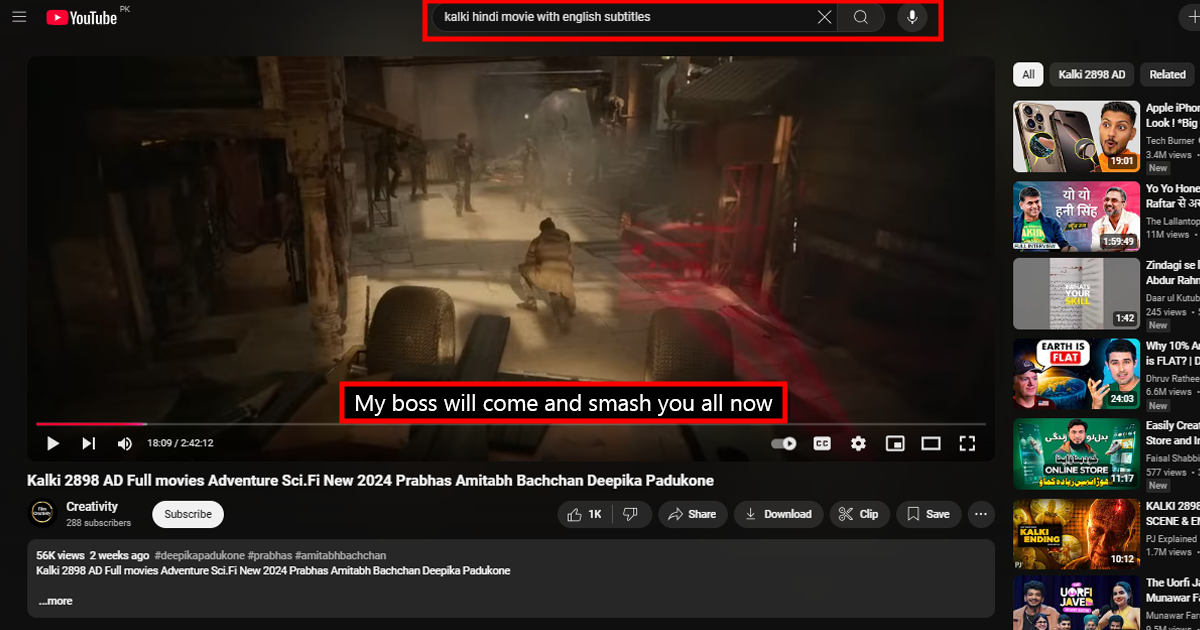Download the video
The height and width of the screenshot is (630, 1200).
[x=778, y=514]
